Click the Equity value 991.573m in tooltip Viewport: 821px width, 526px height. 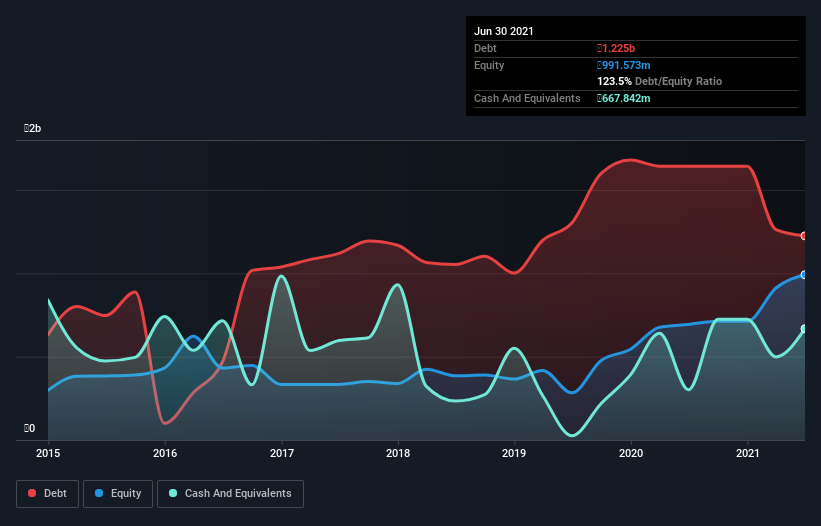pos(624,65)
